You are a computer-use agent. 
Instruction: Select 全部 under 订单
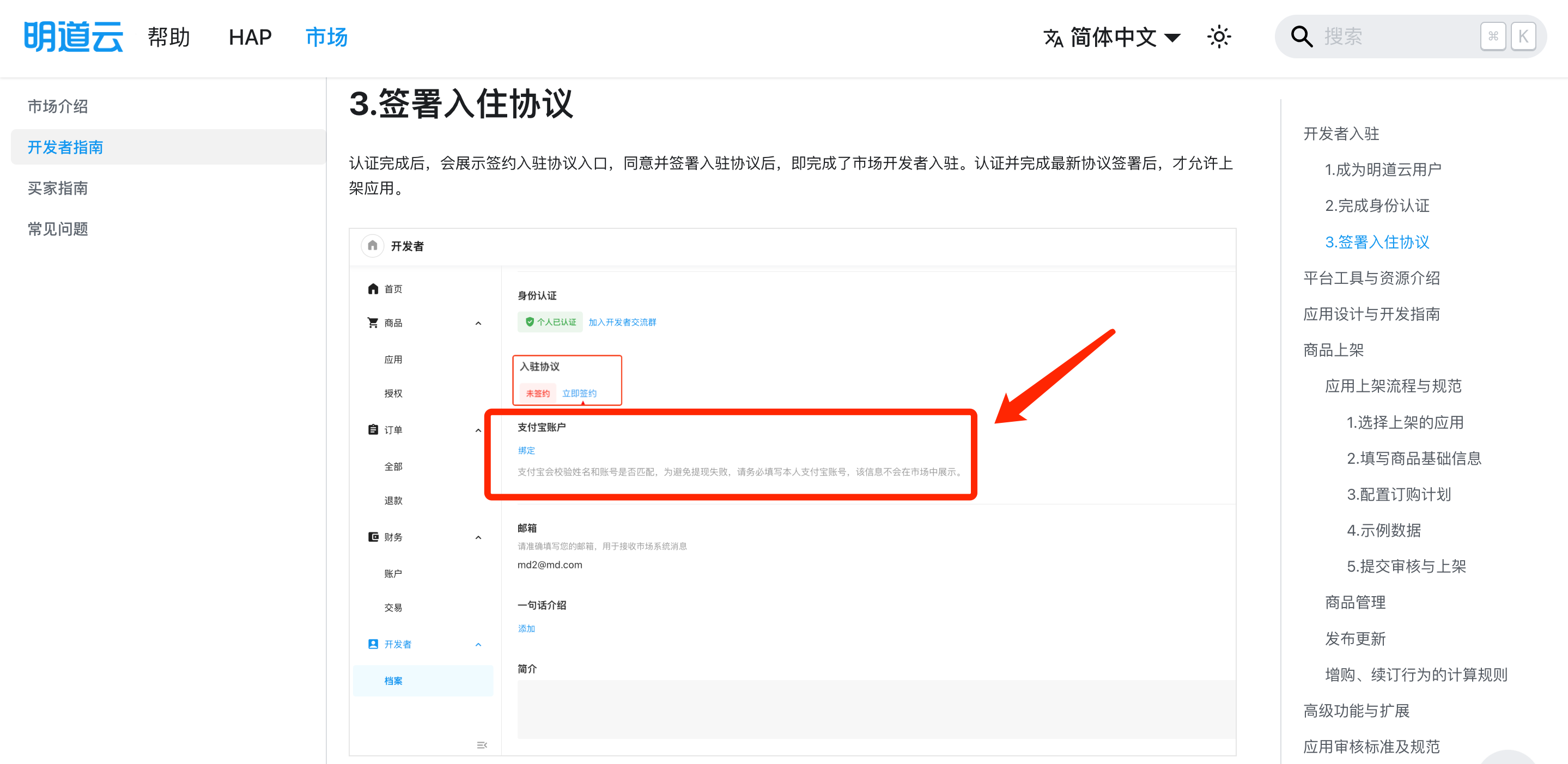tap(393, 466)
